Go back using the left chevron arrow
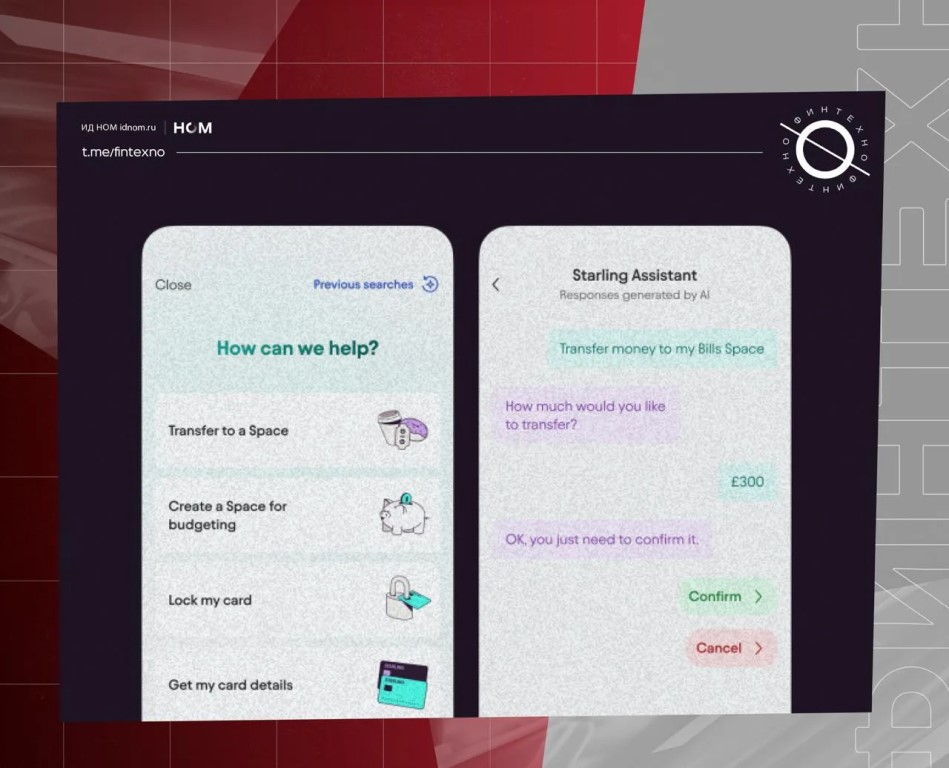This screenshot has width=949, height=768. coord(496,285)
